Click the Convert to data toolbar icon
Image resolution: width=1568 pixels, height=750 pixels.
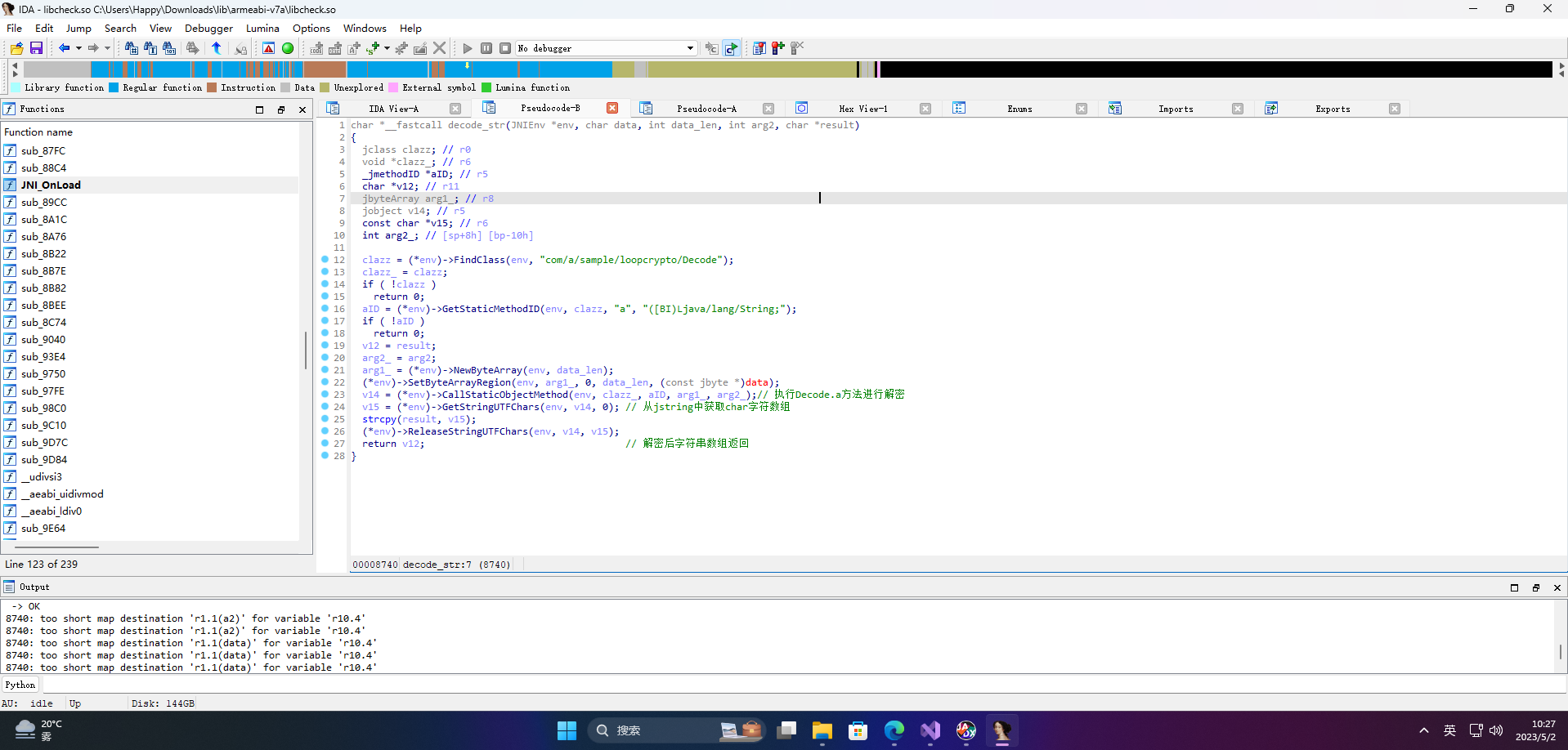[x=335, y=48]
